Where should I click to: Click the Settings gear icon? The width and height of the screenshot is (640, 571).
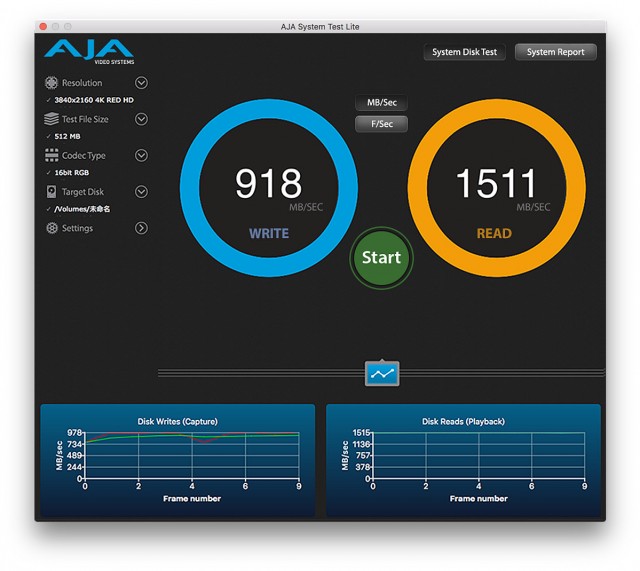pos(52,228)
